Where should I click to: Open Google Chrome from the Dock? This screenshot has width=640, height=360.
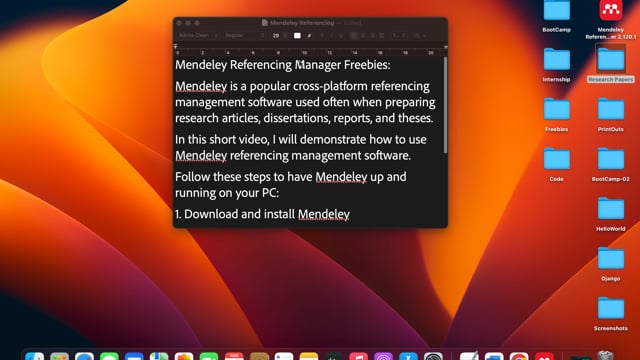tap(519, 356)
